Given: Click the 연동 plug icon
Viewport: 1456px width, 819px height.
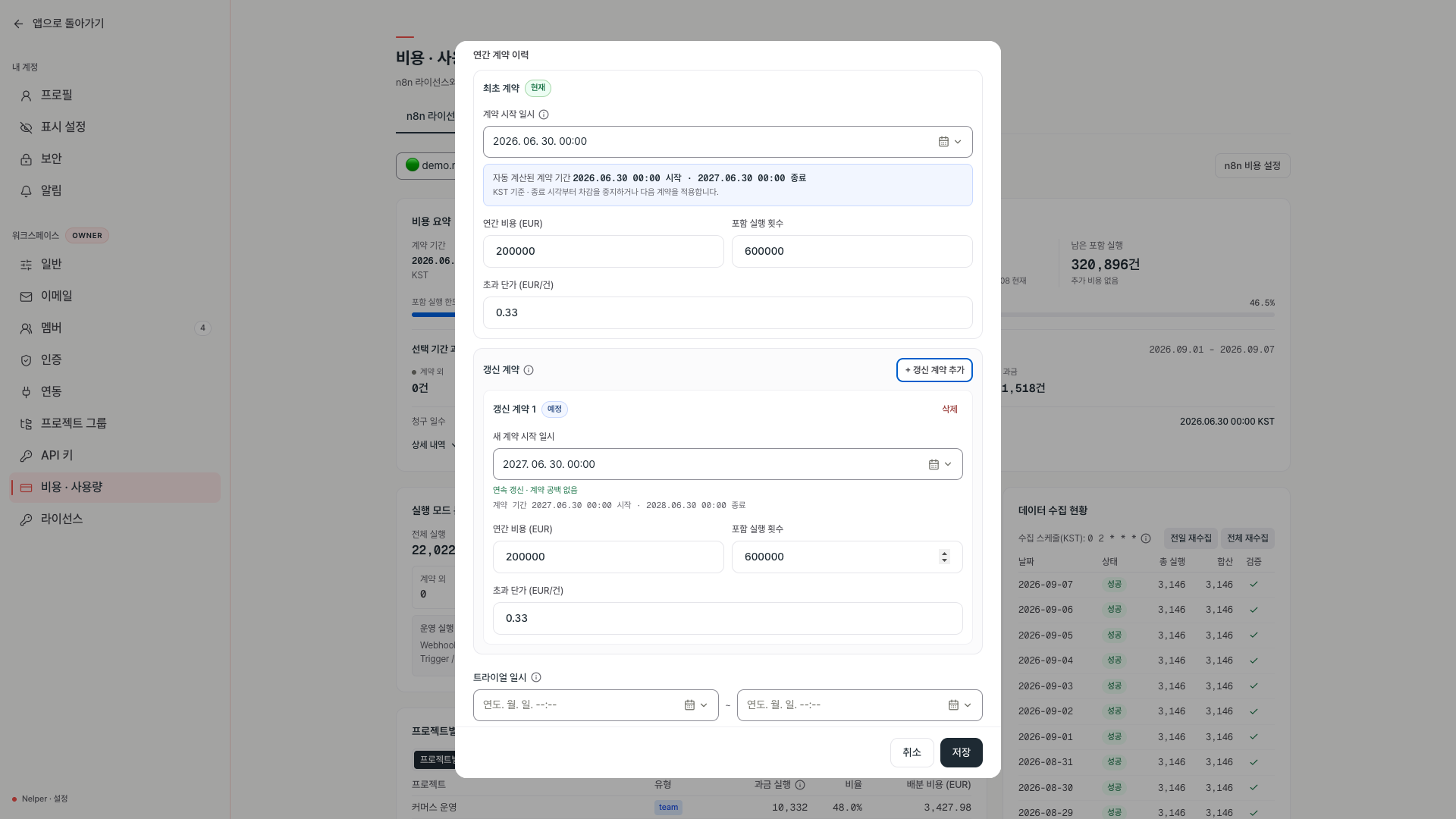Looking at the screenshot, I should tap(26, 392).
